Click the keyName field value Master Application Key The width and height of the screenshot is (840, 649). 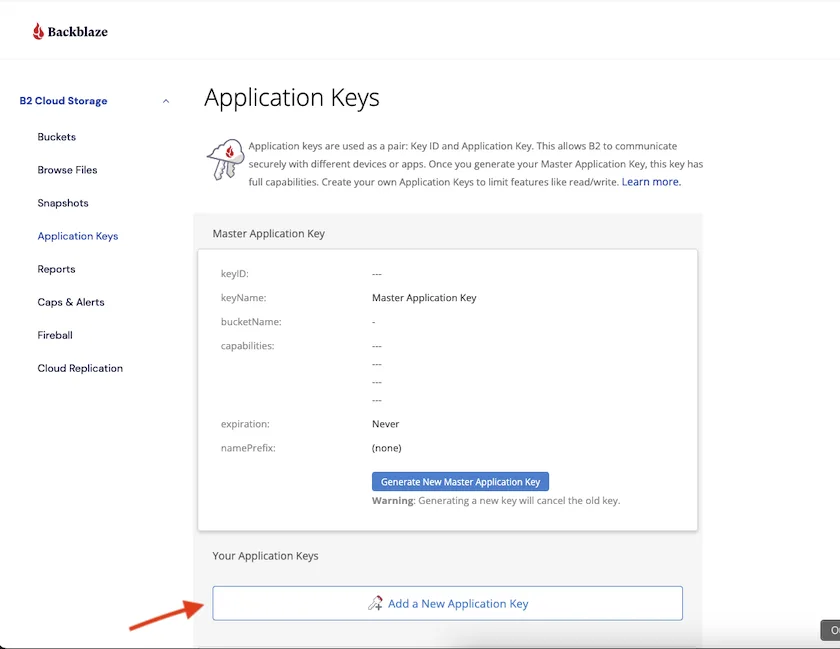(x=424, y=297)
